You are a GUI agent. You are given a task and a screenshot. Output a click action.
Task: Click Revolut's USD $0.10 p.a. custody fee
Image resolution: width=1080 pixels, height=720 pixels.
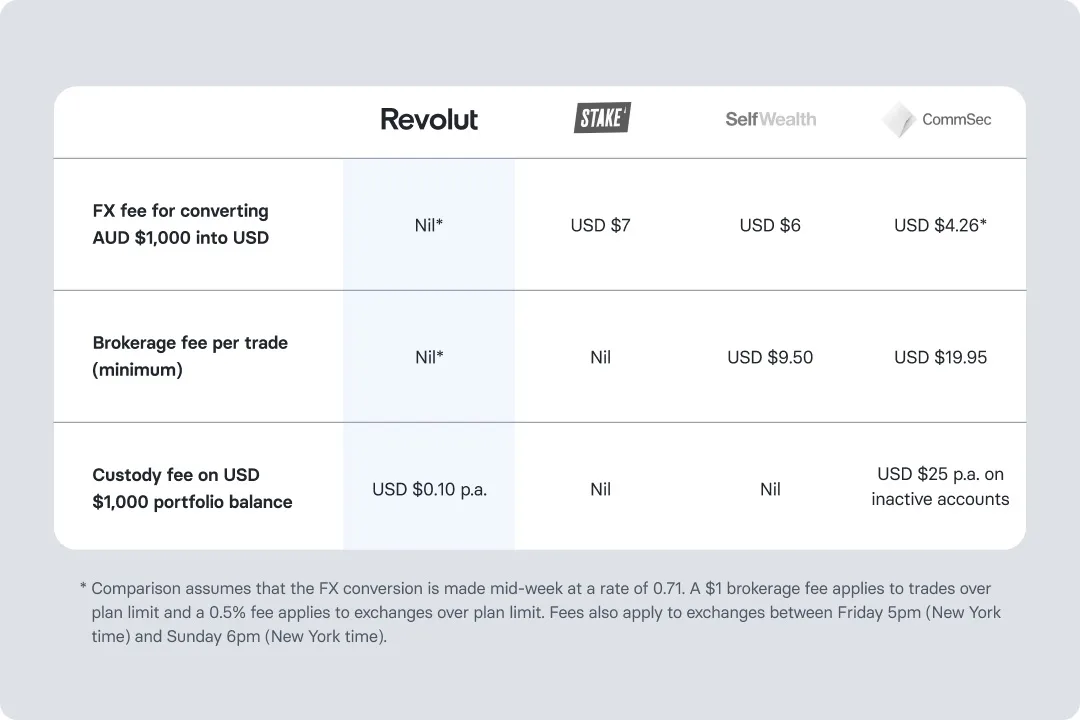(429, 489)
